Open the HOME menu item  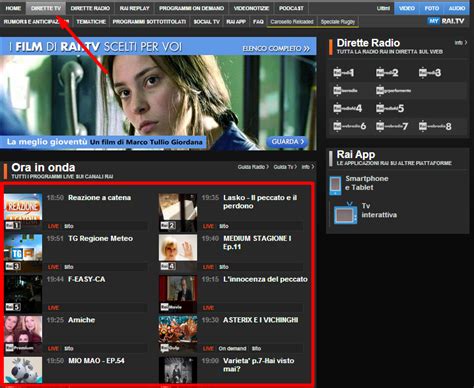[x=13, y=8]
